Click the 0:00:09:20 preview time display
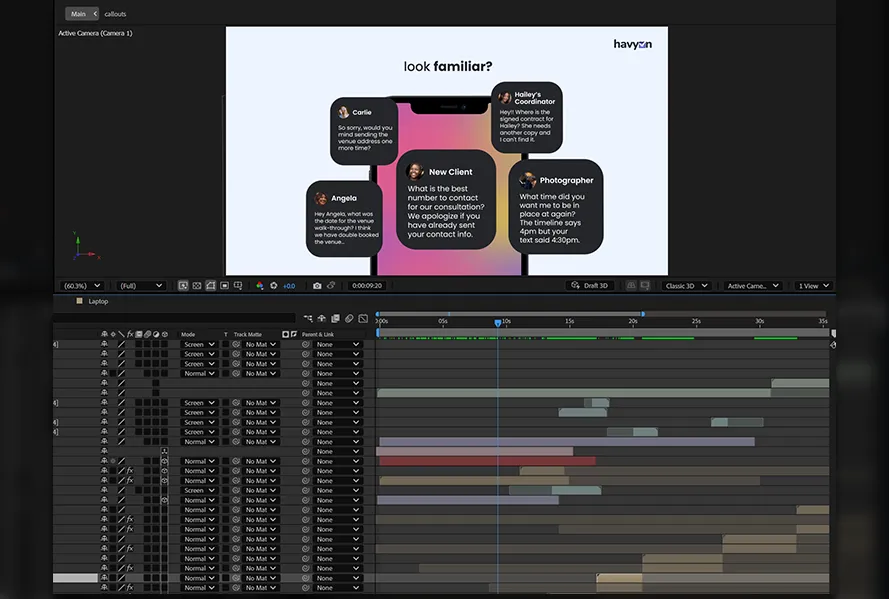The image size is (889, 599). 367,286
